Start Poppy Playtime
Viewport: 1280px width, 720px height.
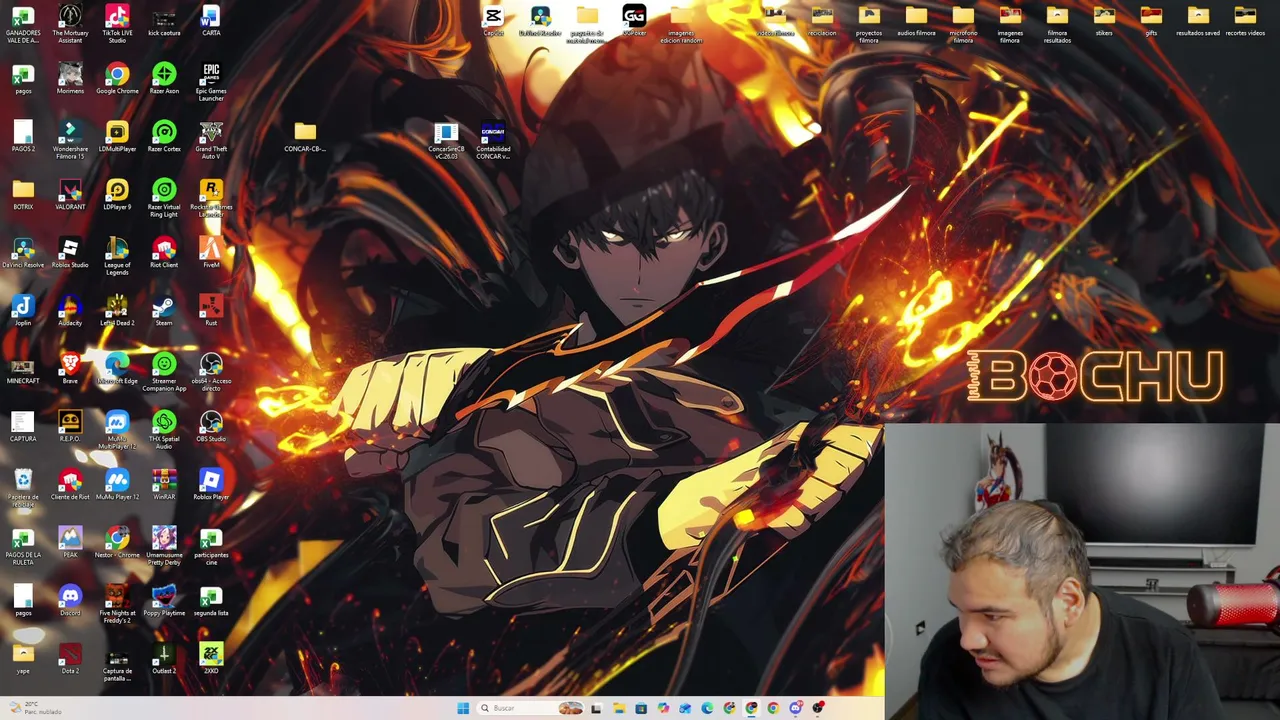pos(164,601)
